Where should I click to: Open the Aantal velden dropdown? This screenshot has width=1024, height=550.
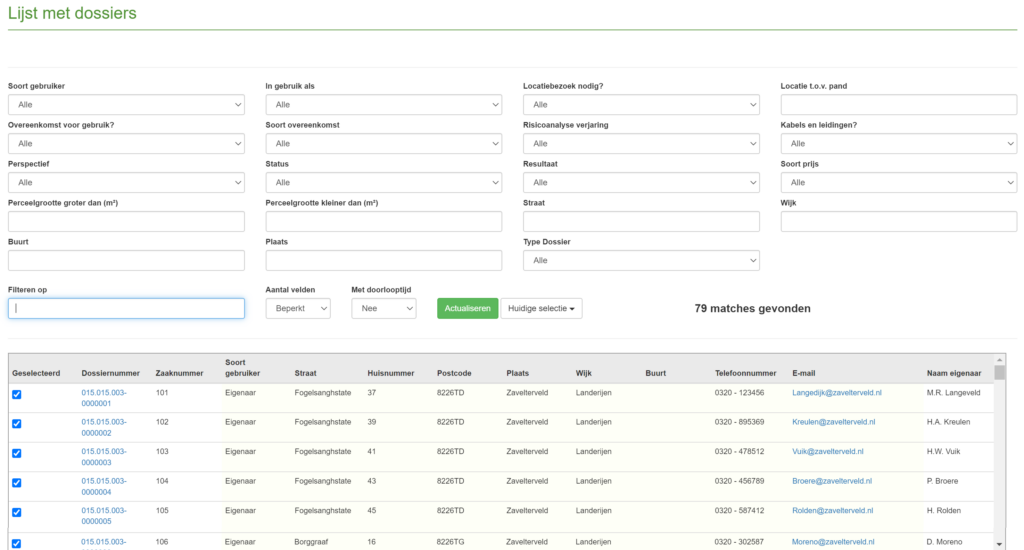[x=298, y=308]
